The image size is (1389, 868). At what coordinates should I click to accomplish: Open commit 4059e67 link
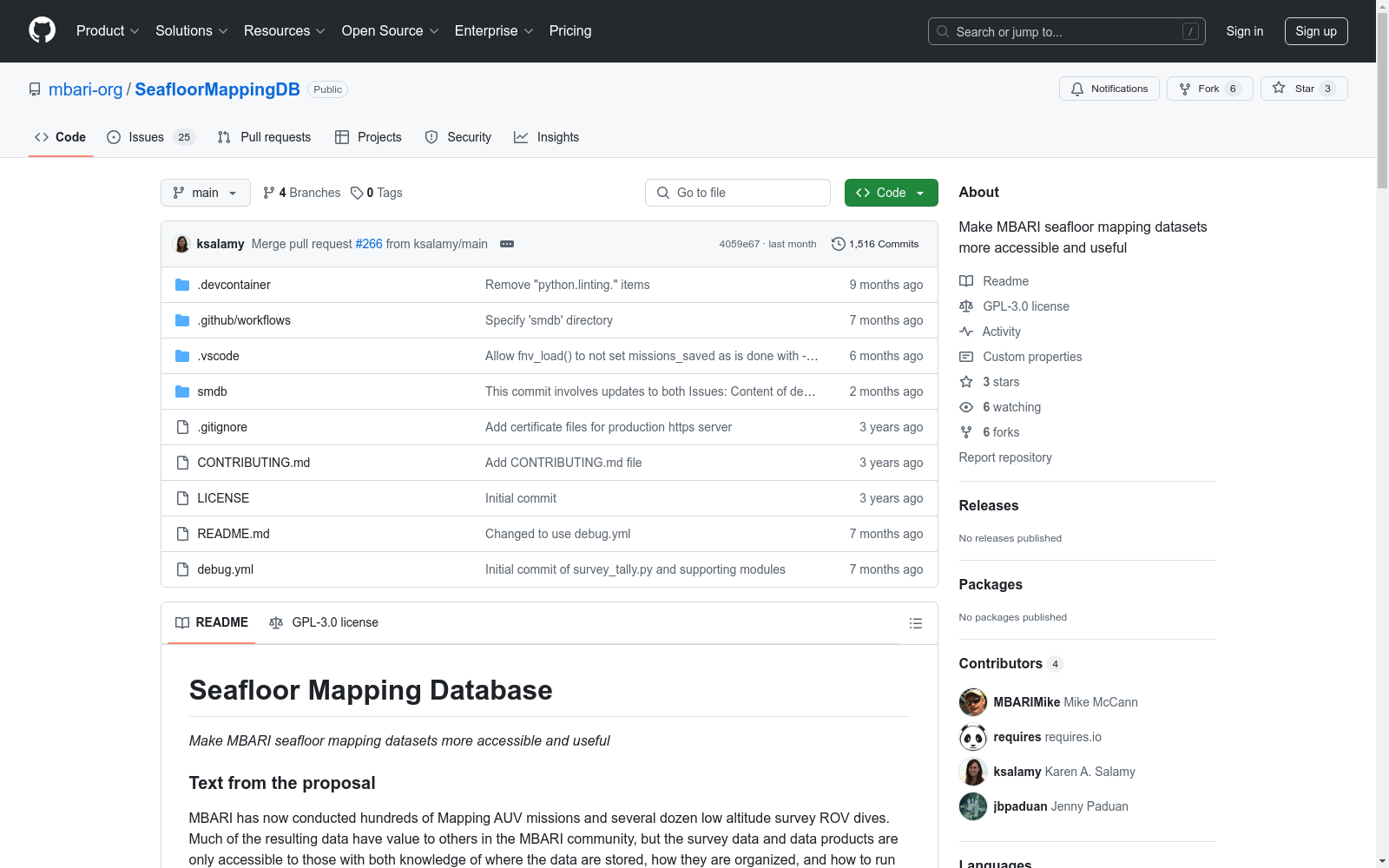click(x=740, y=244)
